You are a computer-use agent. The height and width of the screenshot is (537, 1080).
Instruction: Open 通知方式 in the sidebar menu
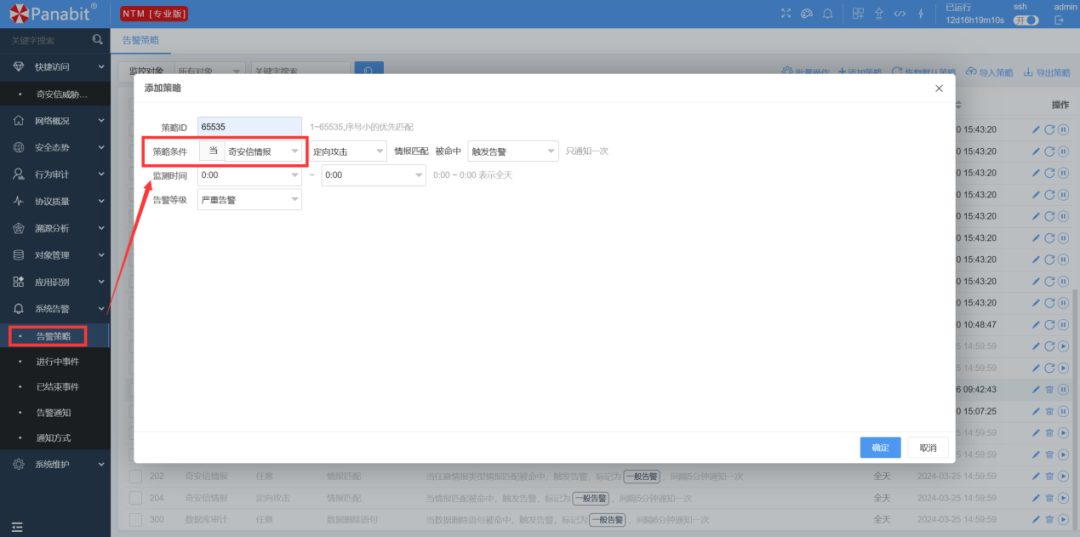pyautogui.click(x=53, y=438)
